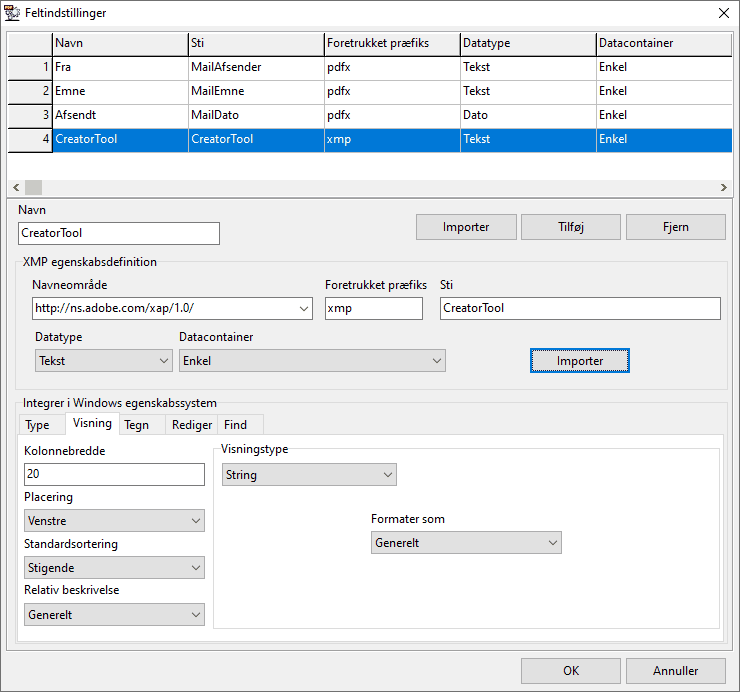The image size is (740, 692).
Task: Select row header number 1
Action: point(30,68)
